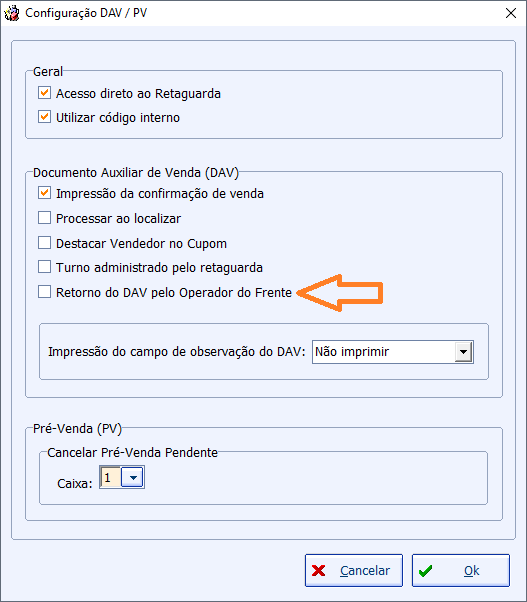The height and width of the screenshot is (602, 527).
Task: Expand the Caixa dropdown arrow
Action: (132, 478)
